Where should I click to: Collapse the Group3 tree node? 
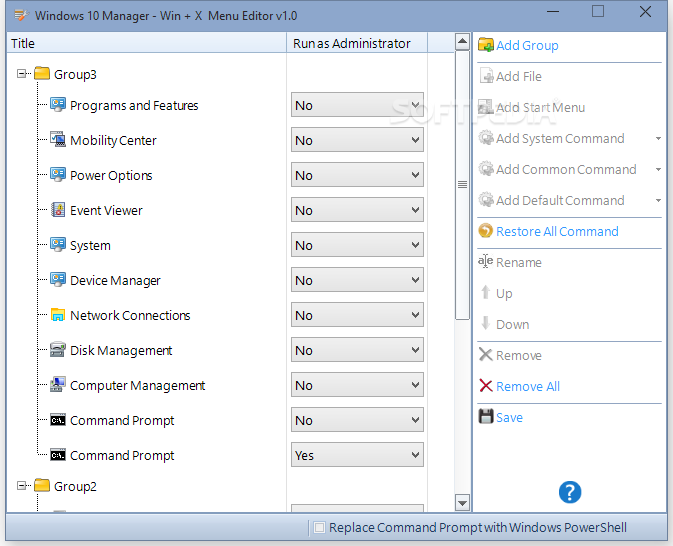[x=21, y=74]
